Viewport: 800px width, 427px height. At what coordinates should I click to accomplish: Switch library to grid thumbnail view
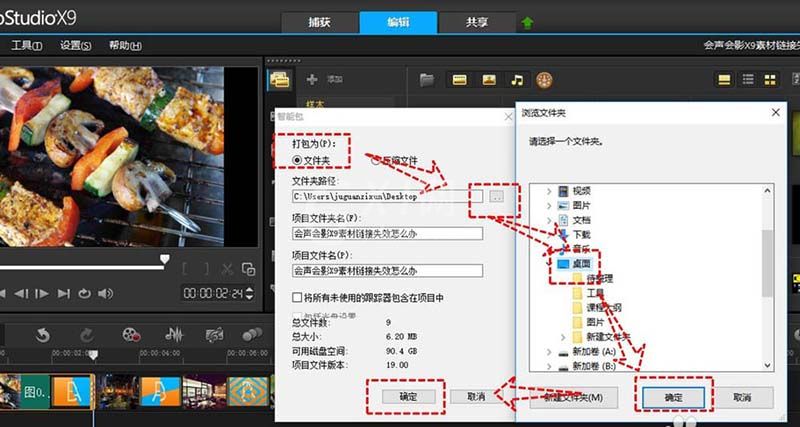(769, 80)
